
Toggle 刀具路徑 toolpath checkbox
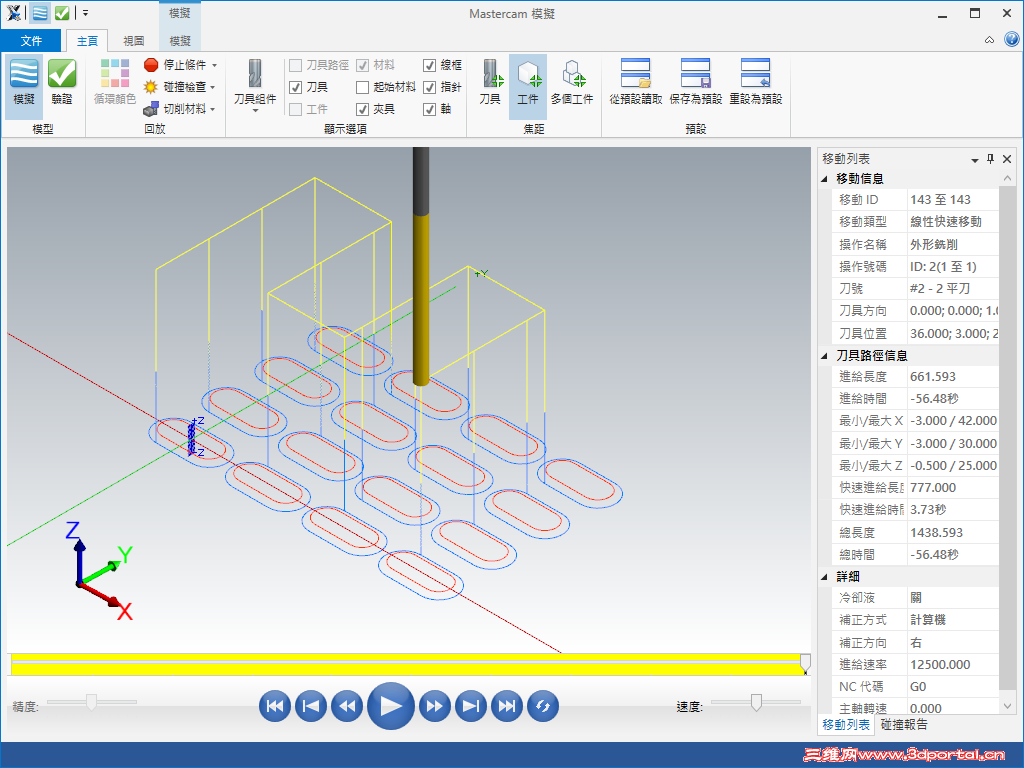(x=295, y=65)
